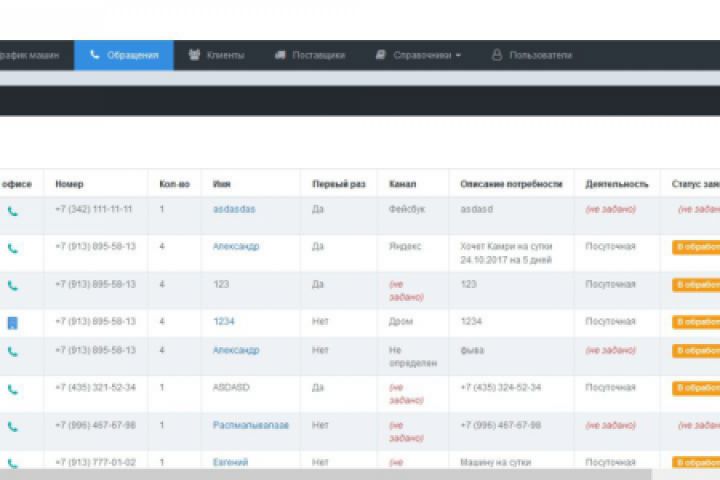Click the phone icon in the +7 (996) row
Image resolution: width=720 pixels, height=480 pixels.
click(13, 427)
